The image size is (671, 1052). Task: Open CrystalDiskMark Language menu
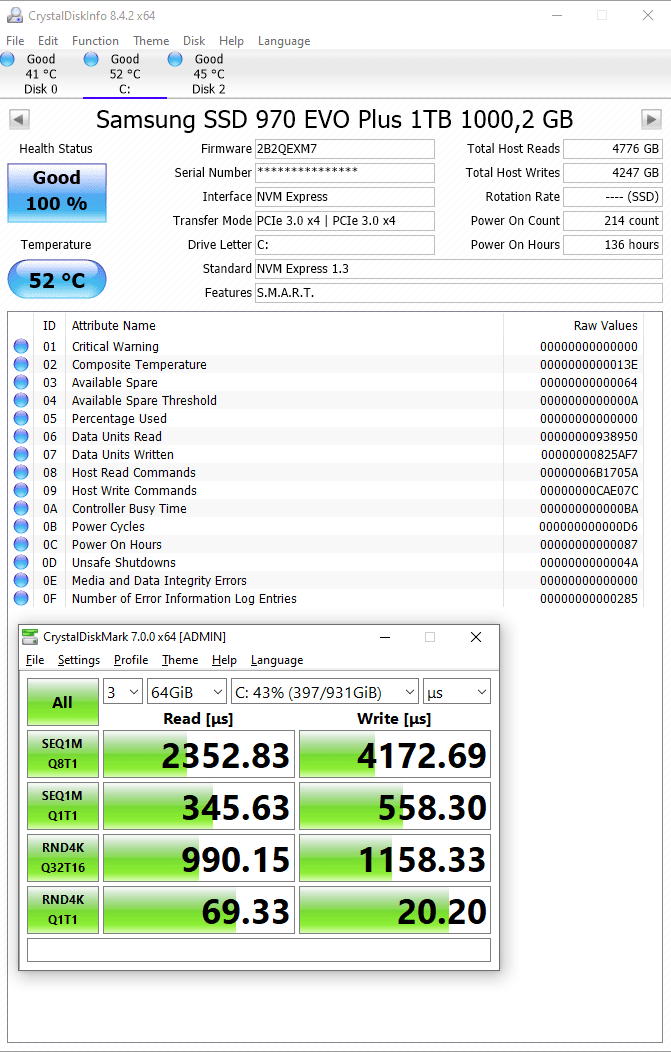(x=276, y=660)
